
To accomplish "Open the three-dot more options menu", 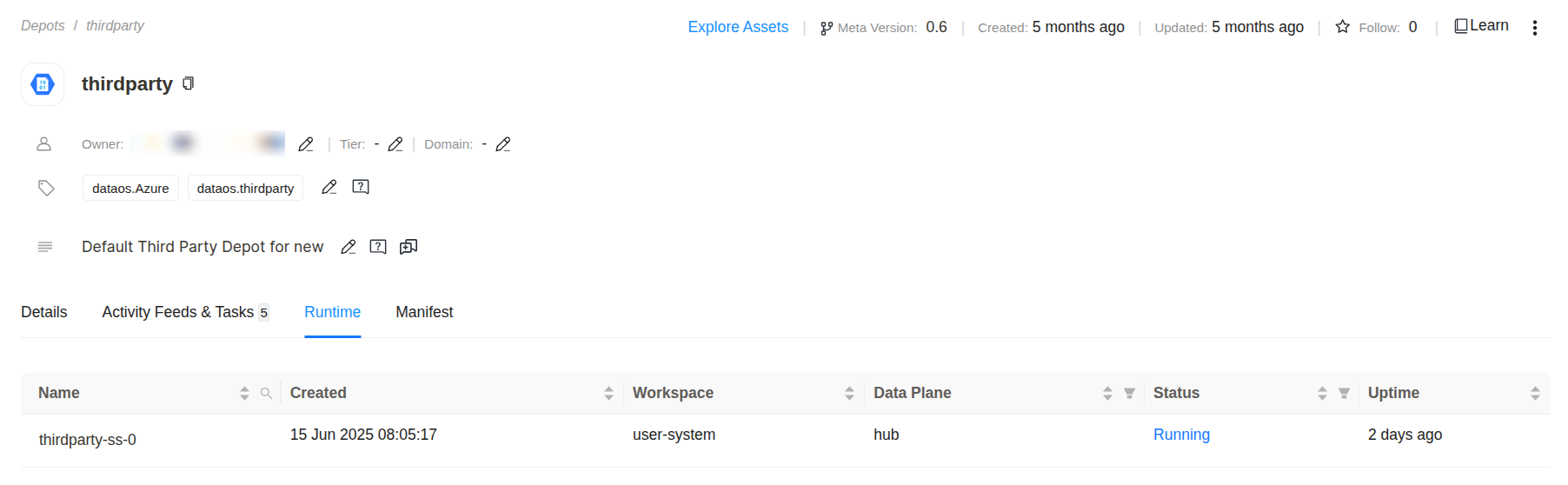I will click(x=1535, y=28).
